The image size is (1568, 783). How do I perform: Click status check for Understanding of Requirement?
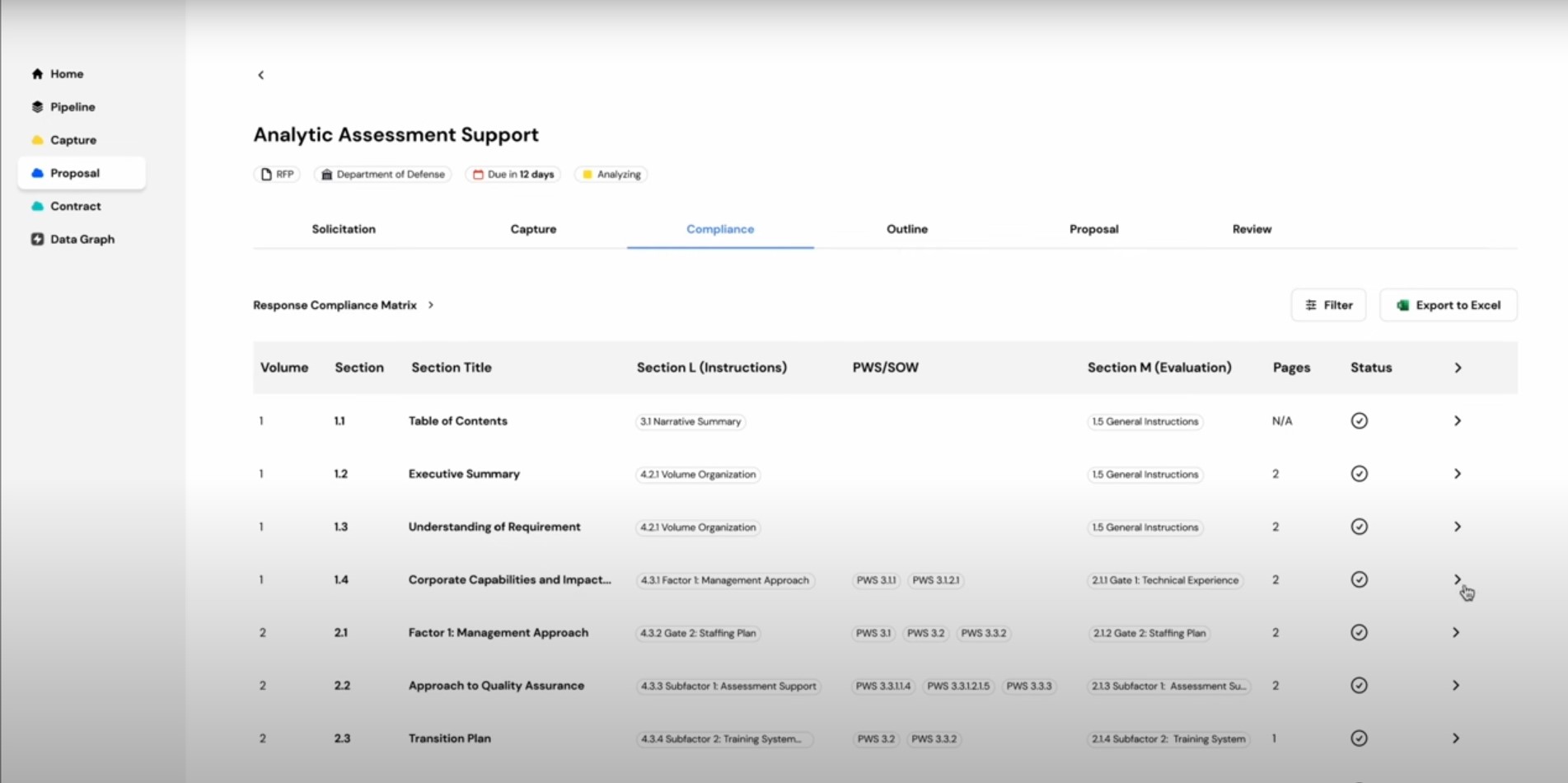(1360, 527)
